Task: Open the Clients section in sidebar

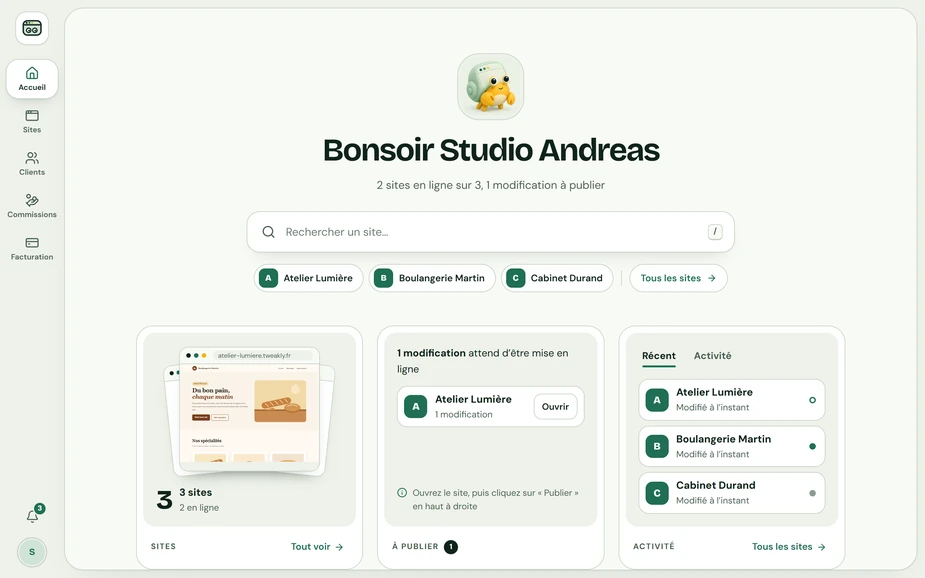Action: tap(32, 163)
